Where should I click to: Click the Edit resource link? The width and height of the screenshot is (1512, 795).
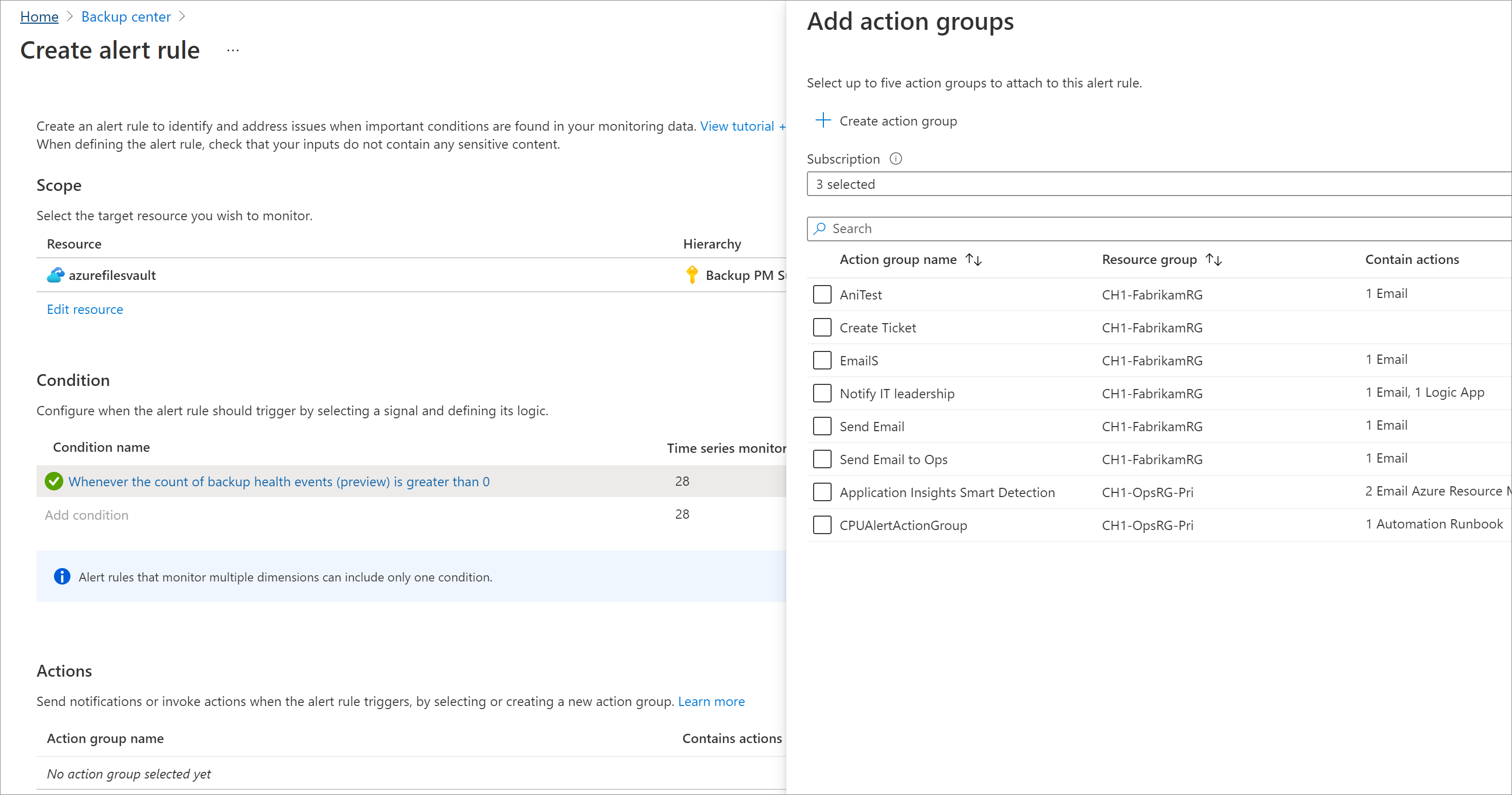85,308
